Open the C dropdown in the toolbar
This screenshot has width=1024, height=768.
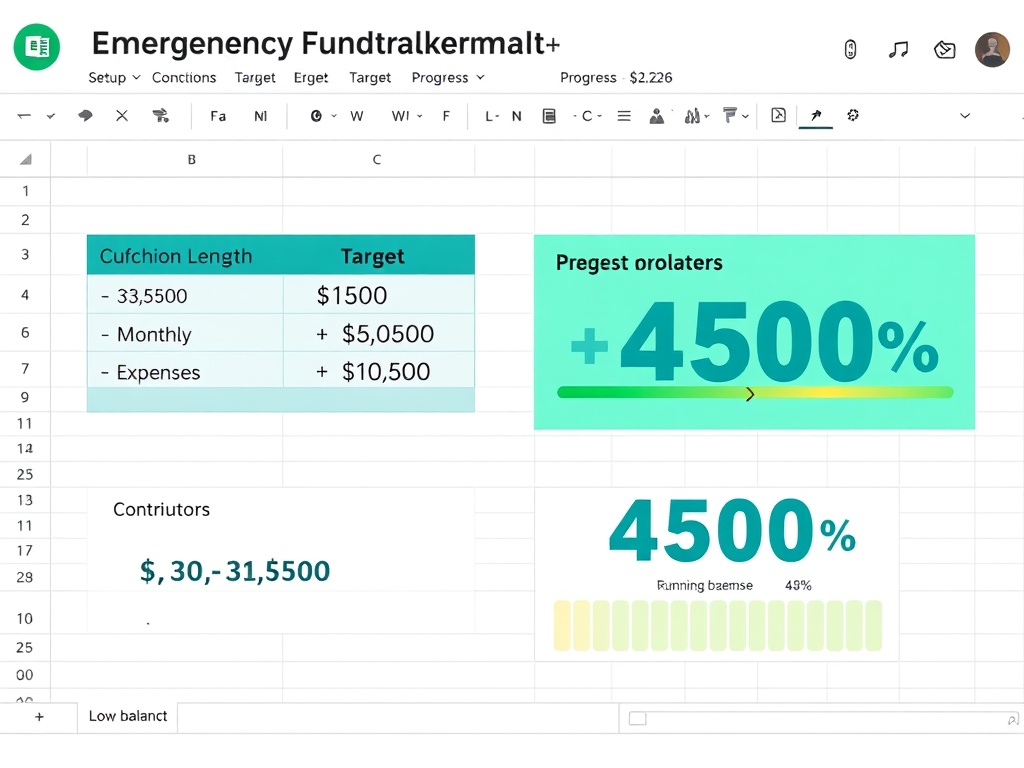(x=588, y=116)
